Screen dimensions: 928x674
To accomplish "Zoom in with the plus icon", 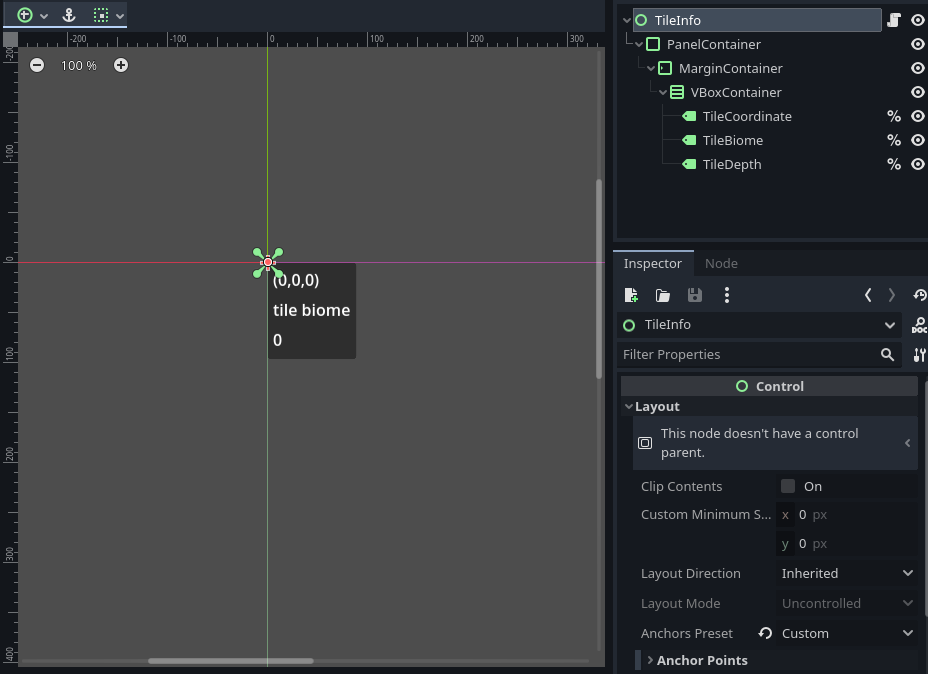I will point(121,65).
